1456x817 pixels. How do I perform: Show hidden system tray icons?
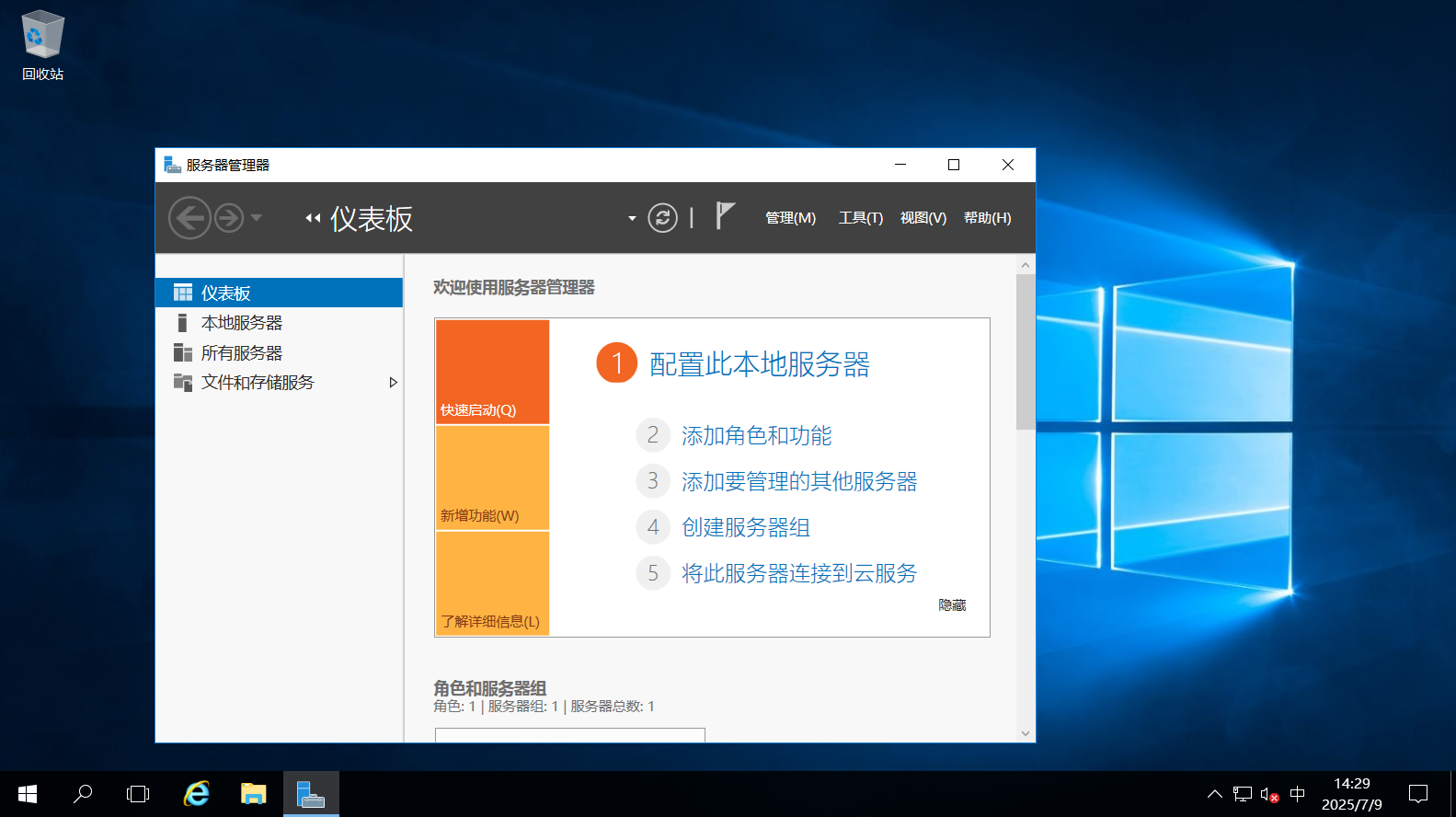(x=1214, y=794)
